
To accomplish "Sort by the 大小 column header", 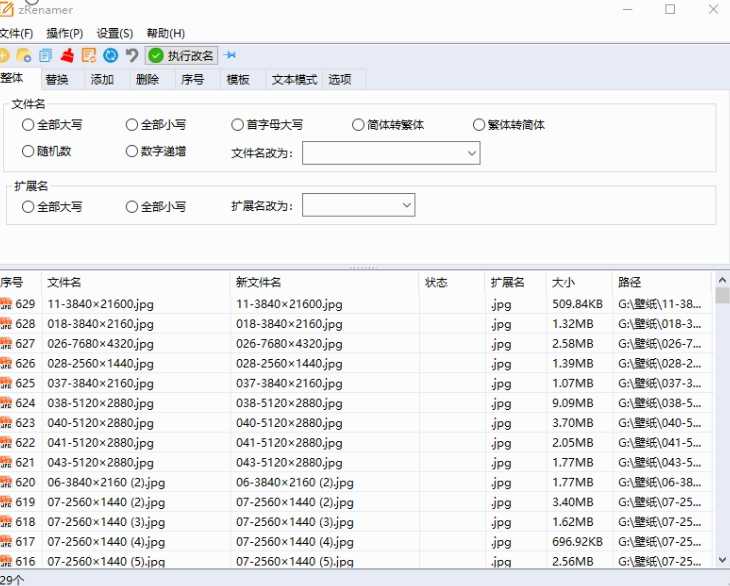I will pyautogui.click(x=562, y=283).
